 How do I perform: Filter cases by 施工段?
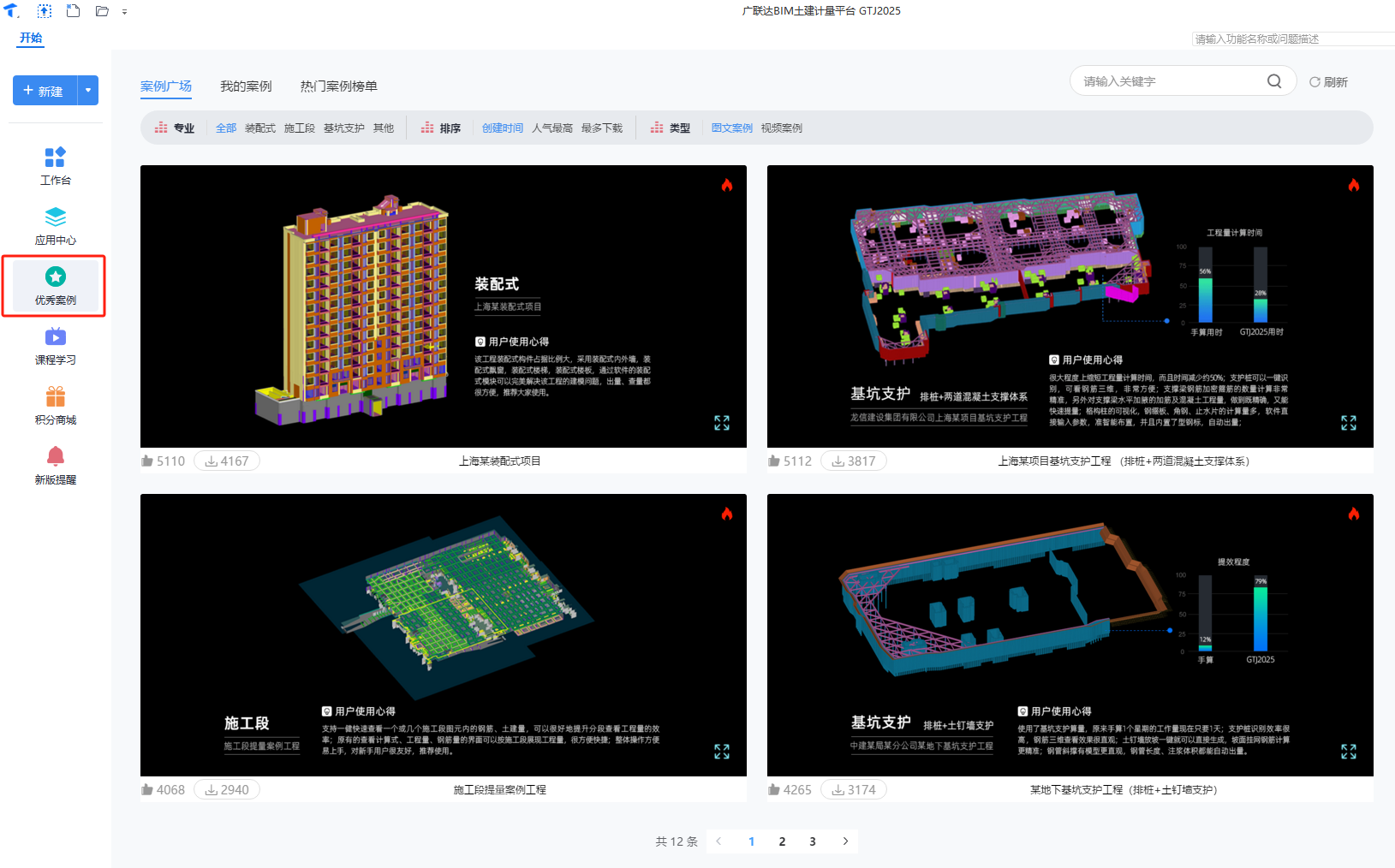[300, 128]
